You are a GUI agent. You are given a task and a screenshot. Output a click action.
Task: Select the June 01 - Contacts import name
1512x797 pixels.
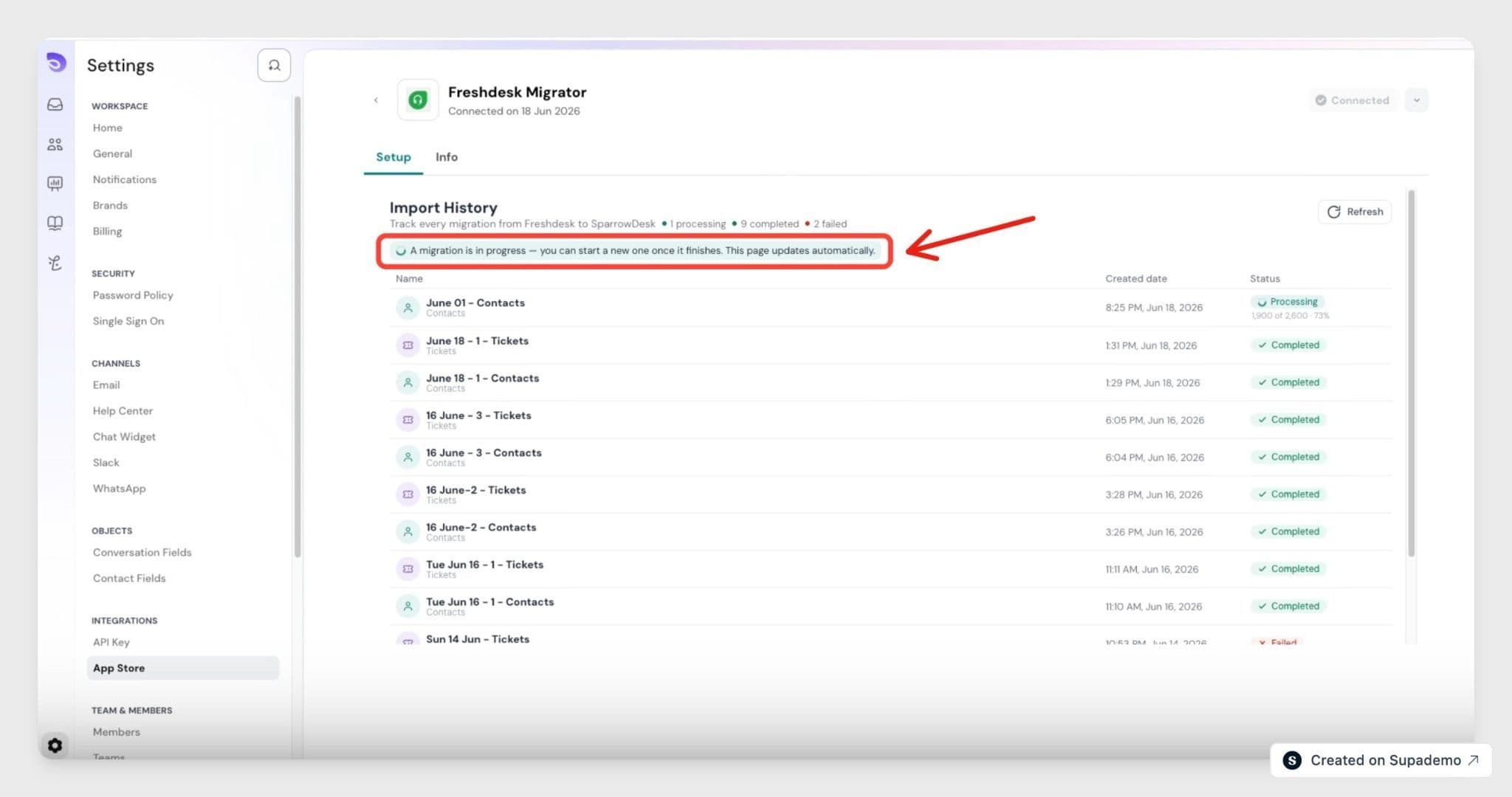475,303
